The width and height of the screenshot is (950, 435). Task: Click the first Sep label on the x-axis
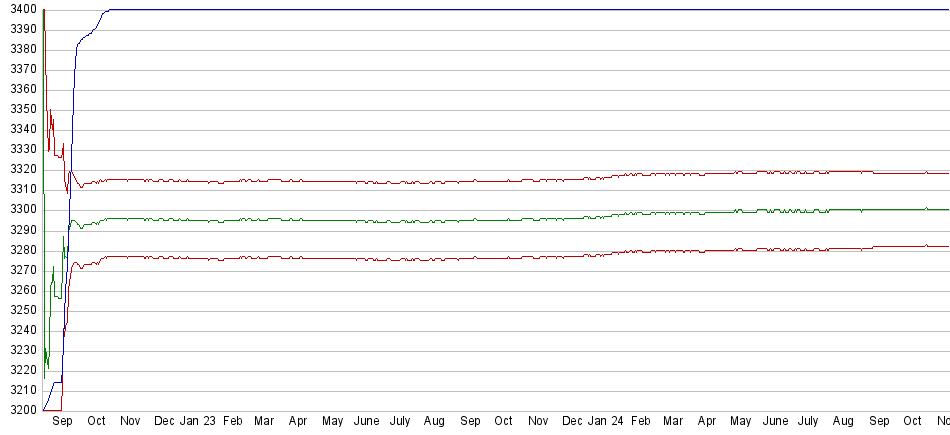tap(62, 422)
